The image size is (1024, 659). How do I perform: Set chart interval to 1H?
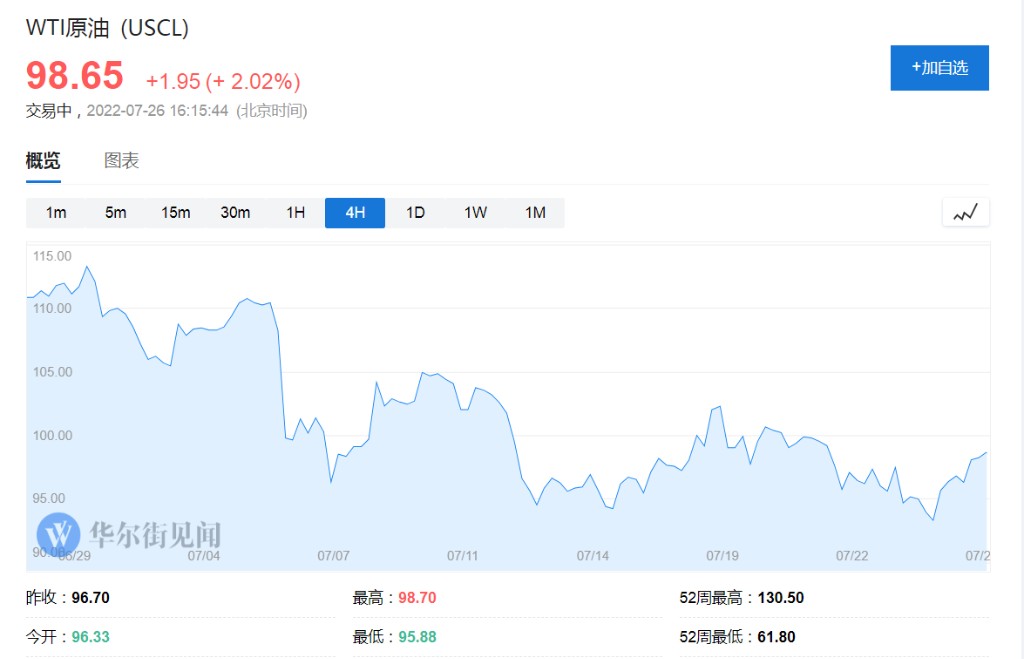[295, 212]
